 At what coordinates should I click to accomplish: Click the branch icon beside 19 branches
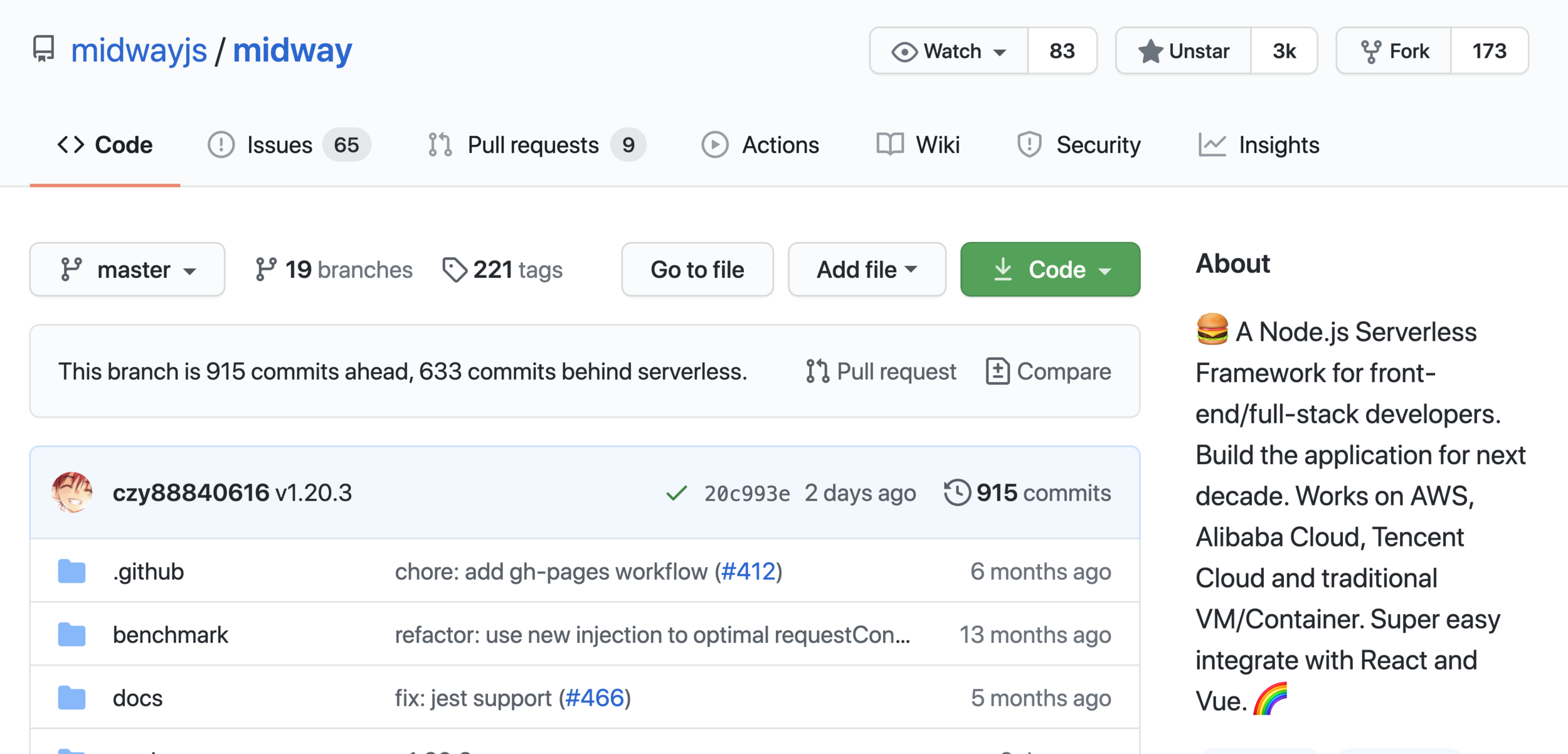pyautogui.click(x=266, y=270)
